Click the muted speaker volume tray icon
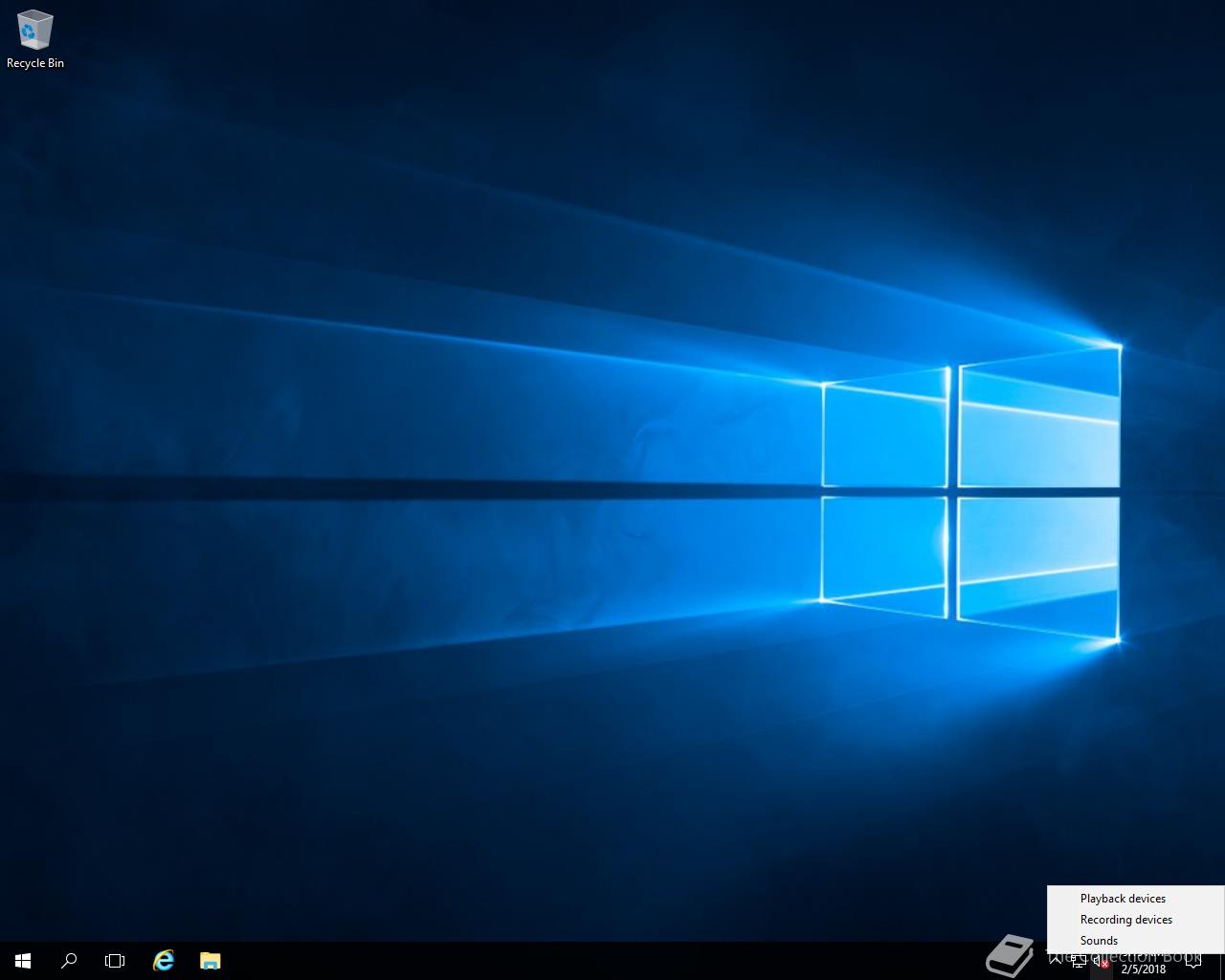1225x980 pixels. tap(1101, 963)
